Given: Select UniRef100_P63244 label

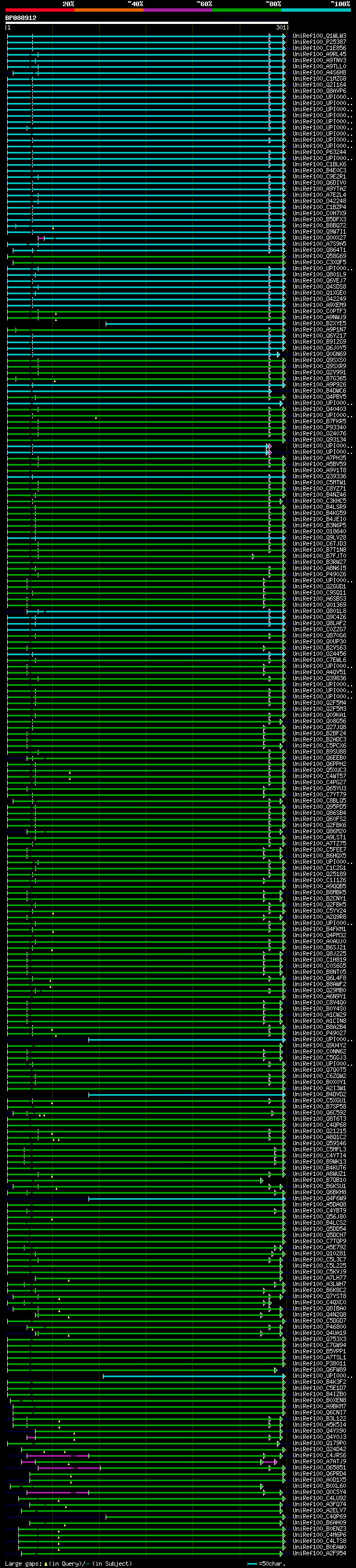Looking at the screenshot, I should coord(319,152).
